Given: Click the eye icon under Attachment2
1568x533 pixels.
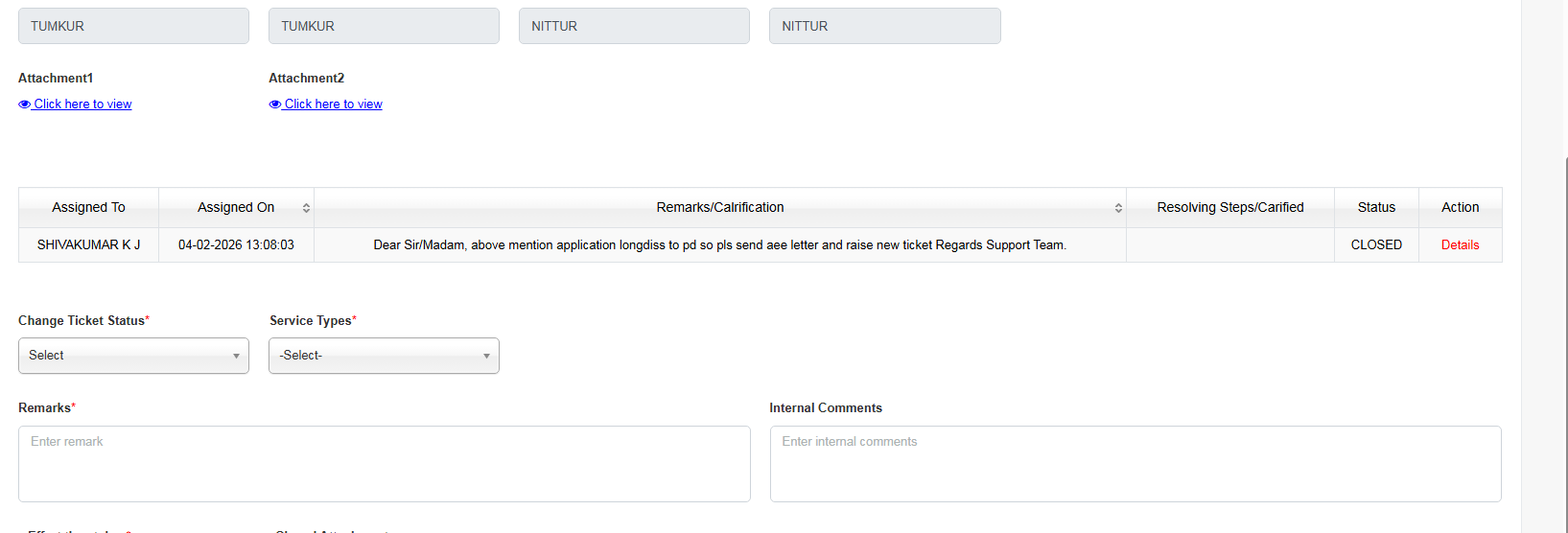Looking at the screenshot, I should 275,104.
